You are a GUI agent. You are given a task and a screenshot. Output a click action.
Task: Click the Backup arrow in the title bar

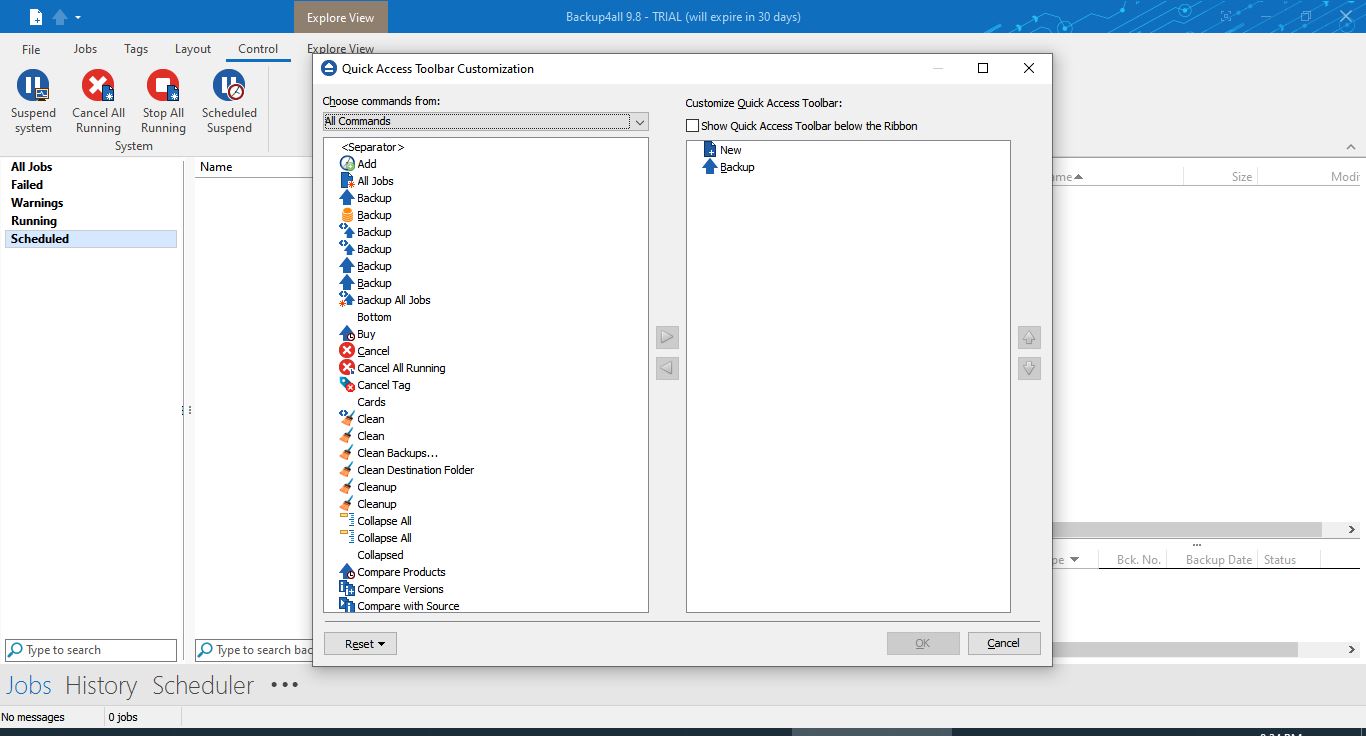(59, 17)
